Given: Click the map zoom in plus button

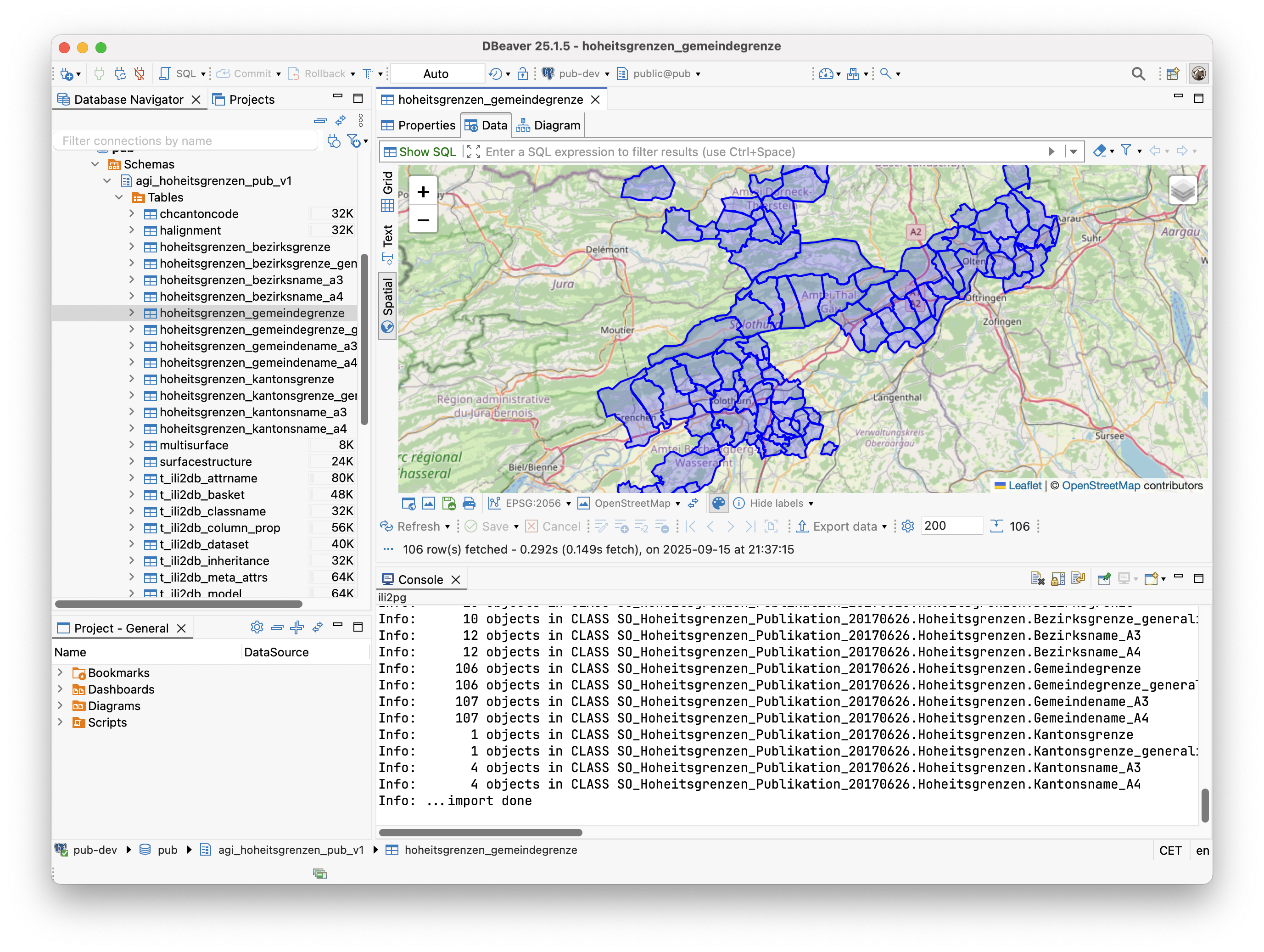Looking at the screenshot, I should click(423, 192).
